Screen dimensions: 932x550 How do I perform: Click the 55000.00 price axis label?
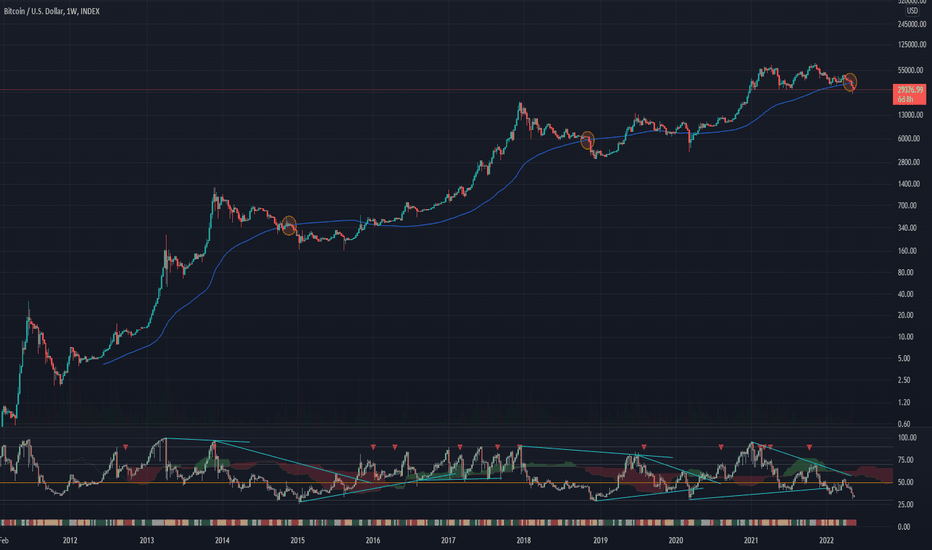tap(912, 70)
